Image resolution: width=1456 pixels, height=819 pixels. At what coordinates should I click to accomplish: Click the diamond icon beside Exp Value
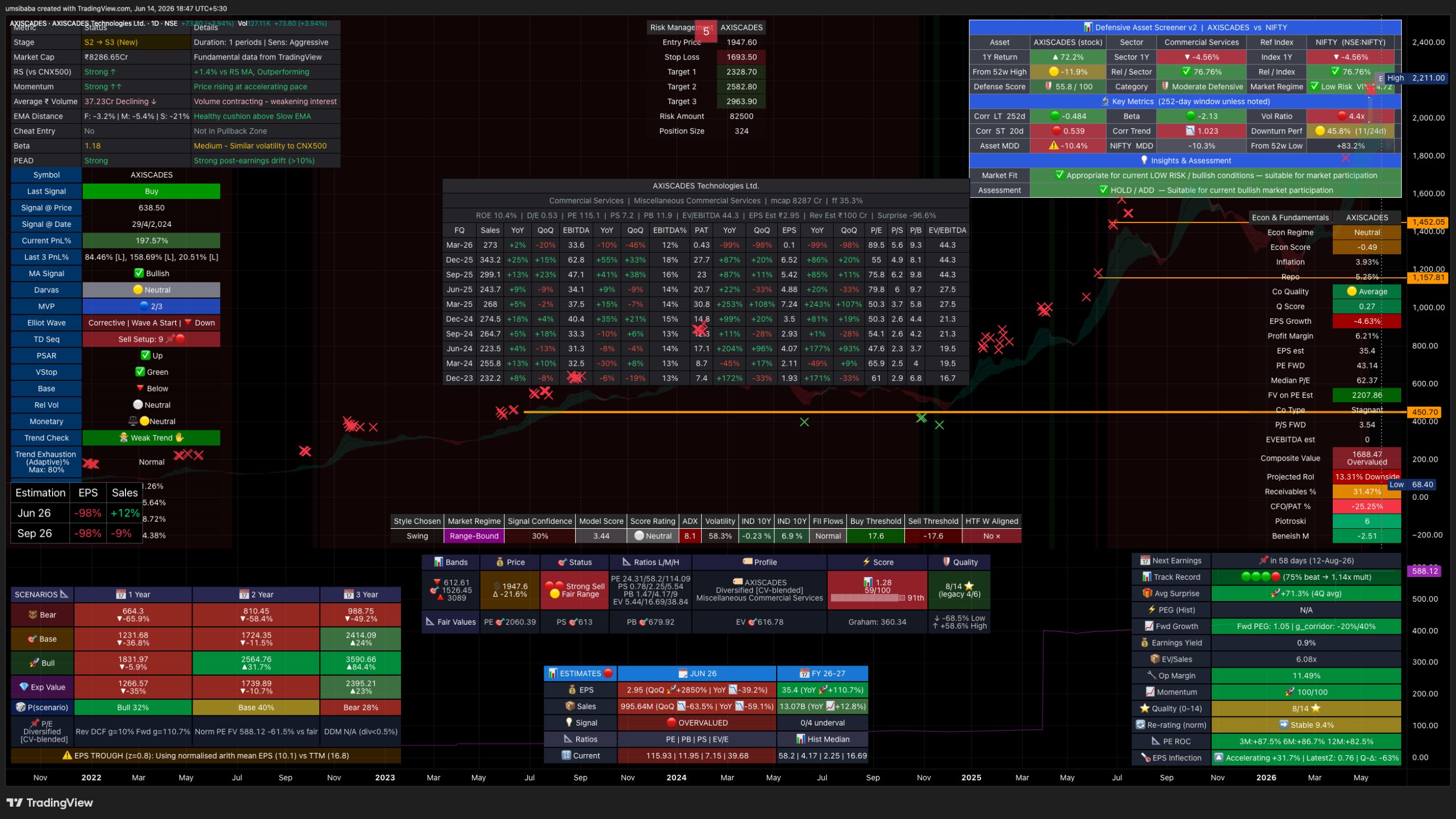pos(24,687)
